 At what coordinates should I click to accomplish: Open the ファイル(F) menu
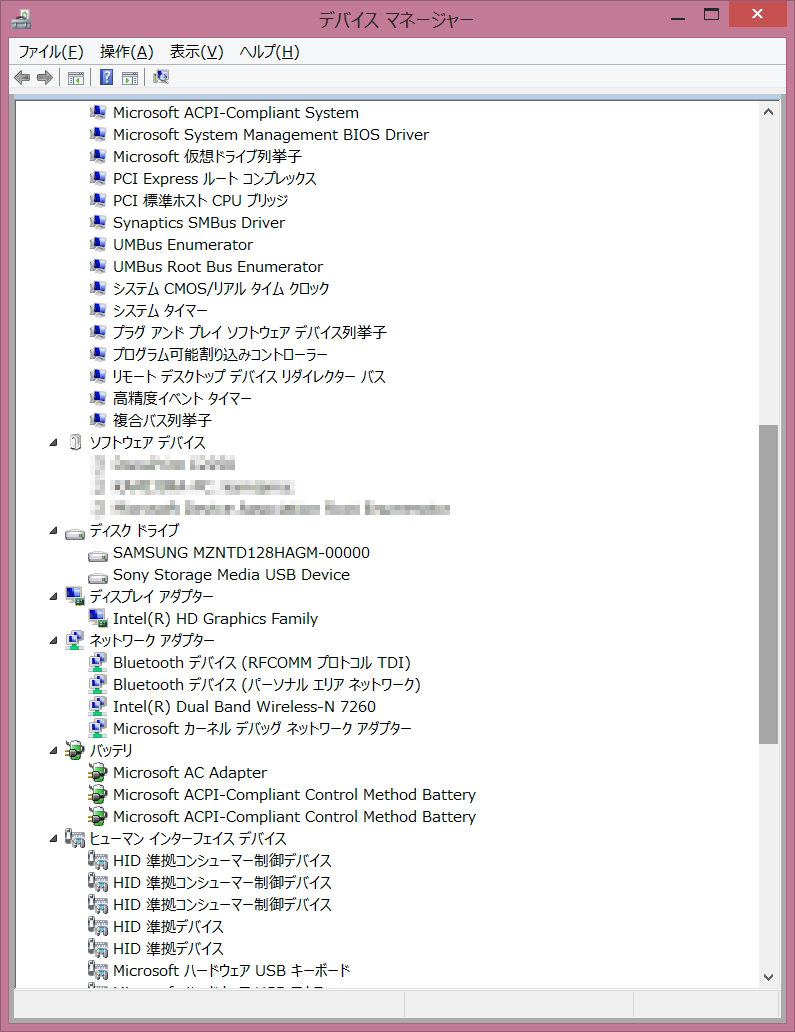51,52
